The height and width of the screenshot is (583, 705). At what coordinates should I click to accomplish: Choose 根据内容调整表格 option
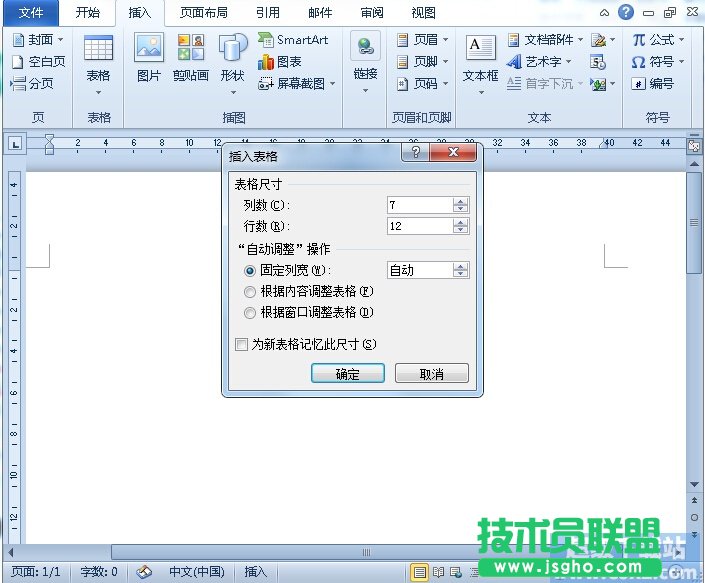(250, 292)
